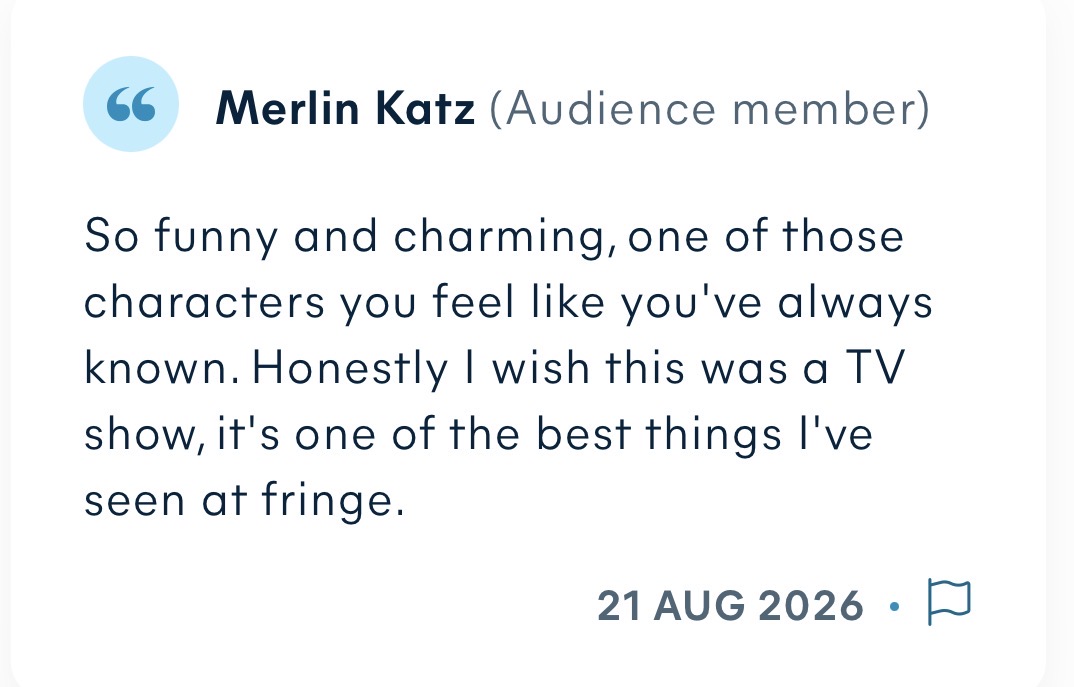
Task: Click the line starting "known. Honestly I wish"
Action: click(495, 369)
